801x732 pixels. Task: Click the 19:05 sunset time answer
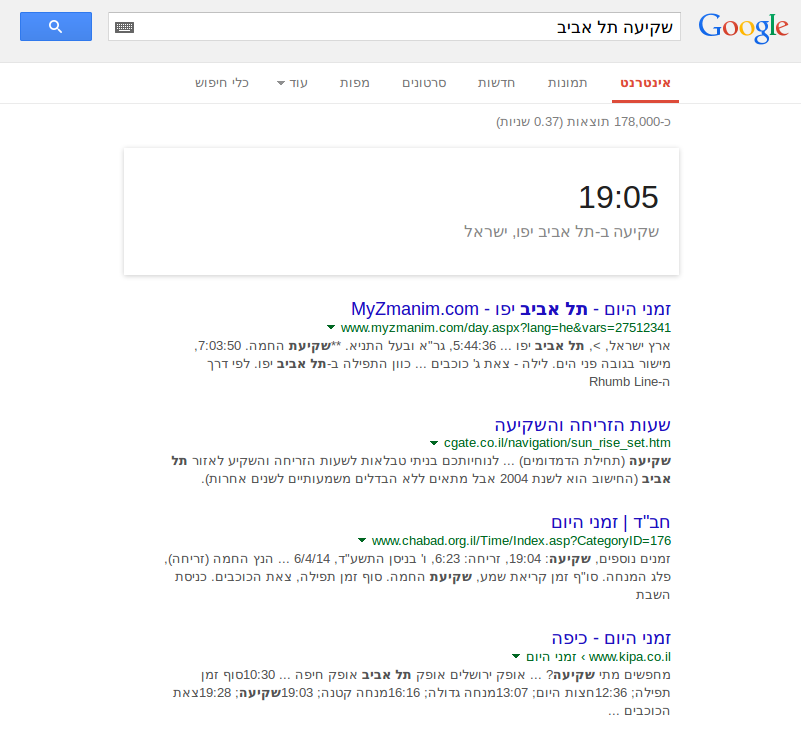[618, 197]
